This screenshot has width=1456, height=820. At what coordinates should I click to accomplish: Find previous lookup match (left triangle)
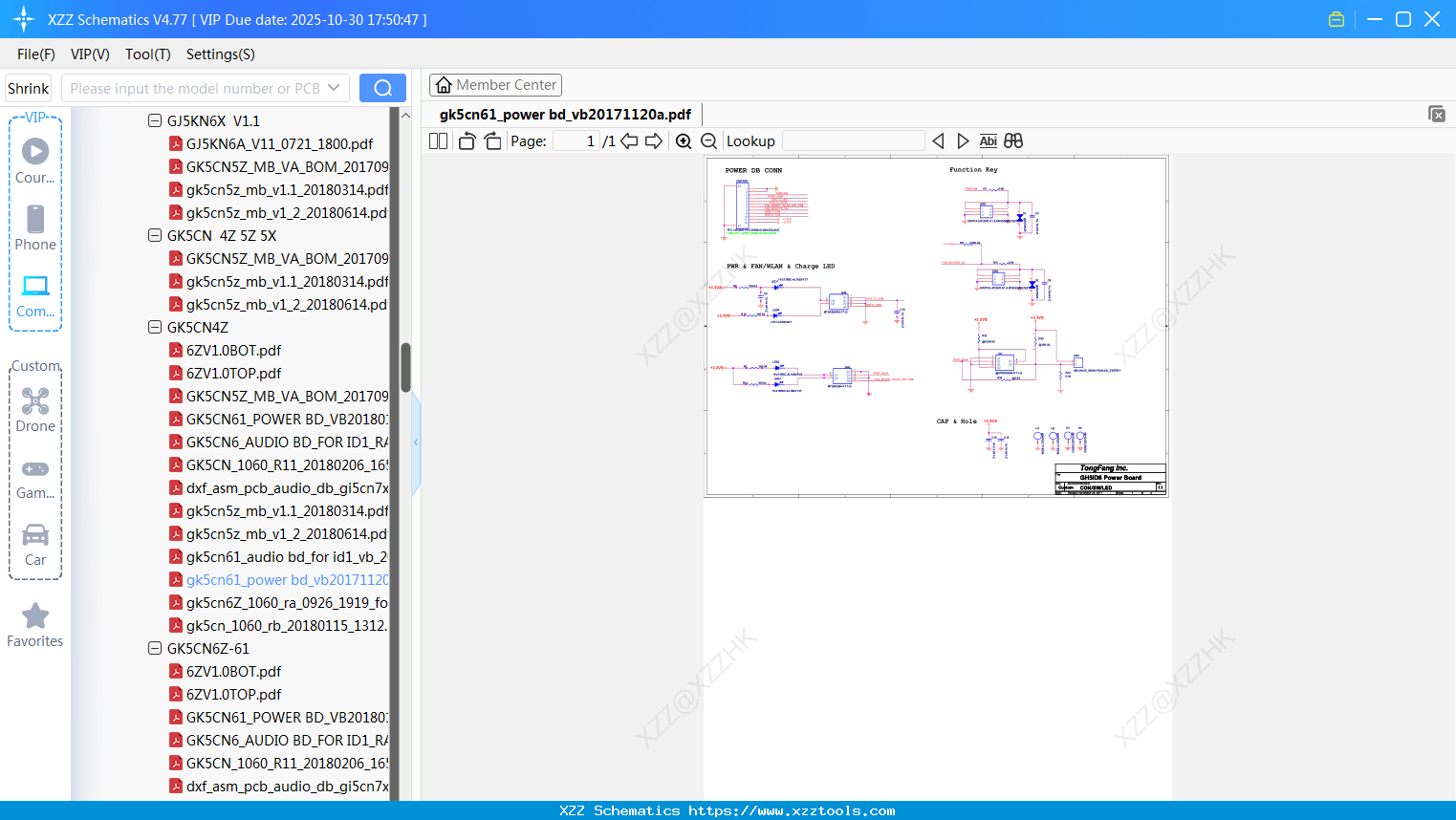click(x=938, y=140)
